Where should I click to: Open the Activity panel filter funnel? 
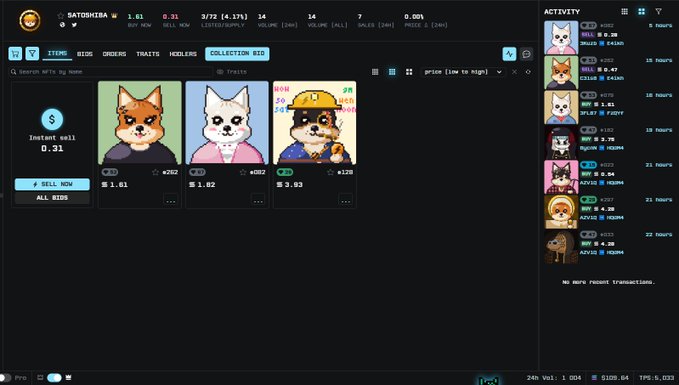pyautogui.click(x=658, y=12)
